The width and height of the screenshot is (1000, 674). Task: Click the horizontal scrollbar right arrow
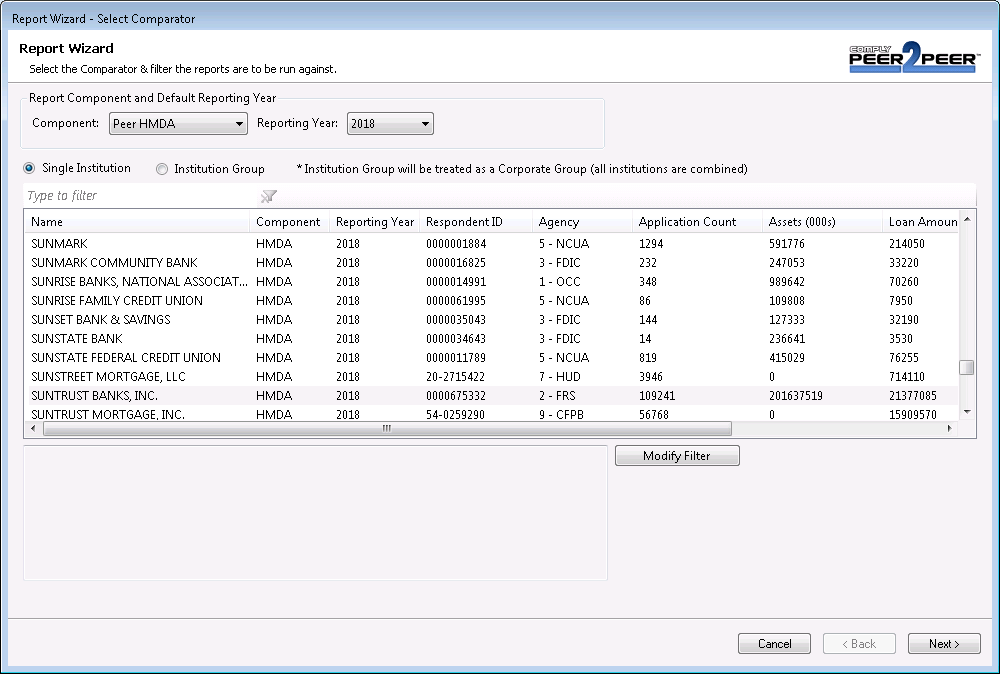pyautogui.click(x=950, y=429)
